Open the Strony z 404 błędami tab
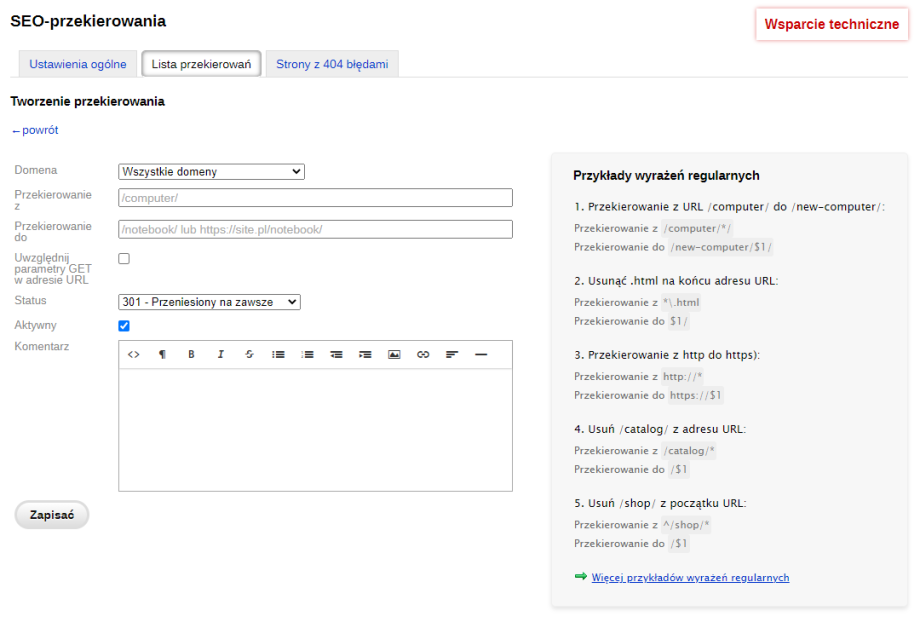Screen dimensions: 920x628 (x=332, y=64)
